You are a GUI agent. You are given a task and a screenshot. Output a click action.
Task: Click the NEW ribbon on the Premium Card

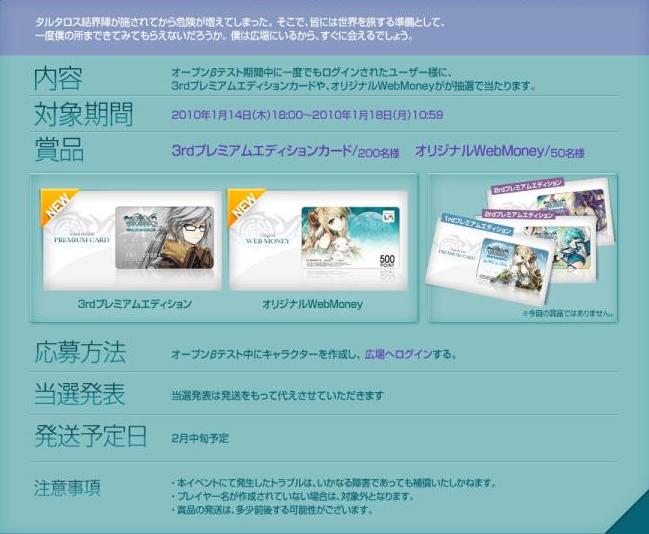(58, 206)
